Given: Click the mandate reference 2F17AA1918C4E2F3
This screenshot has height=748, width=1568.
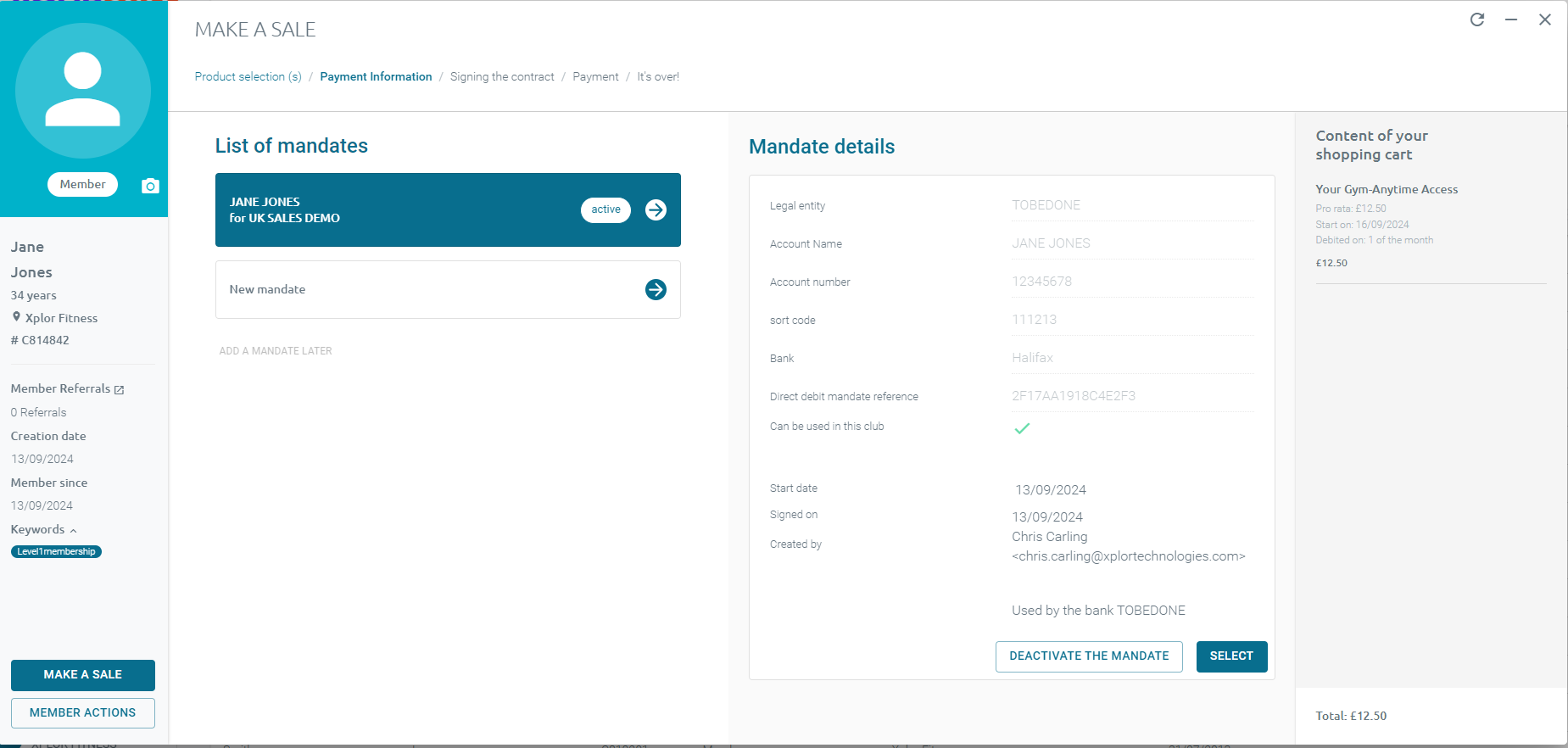Looking at the screenshot, I should click(x=1133, y=396).
